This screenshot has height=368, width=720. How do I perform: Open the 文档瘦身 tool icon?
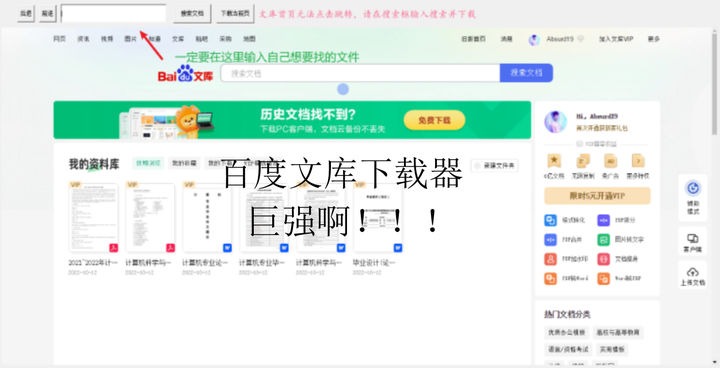603,259
